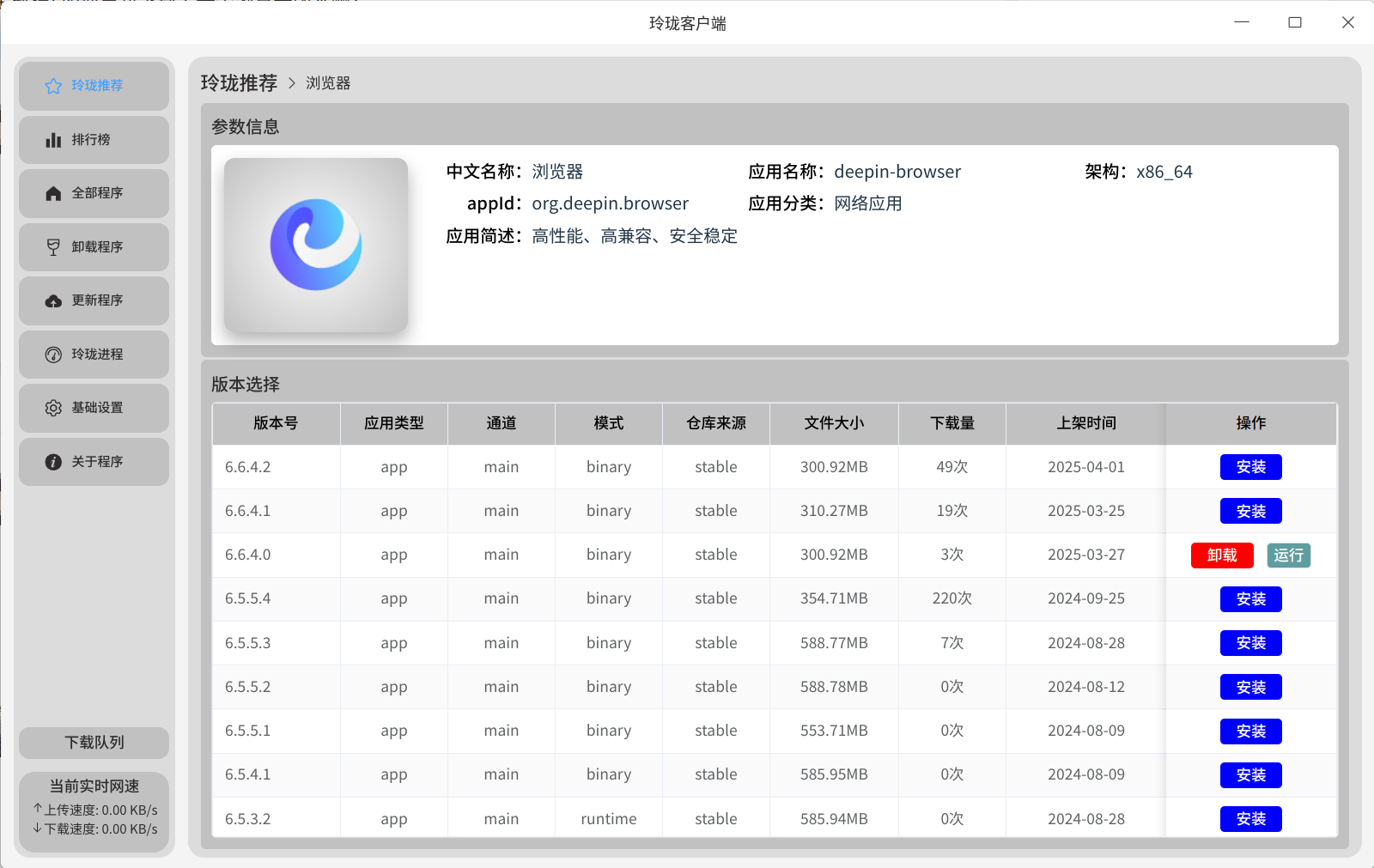1374x868 pixels.
Task: Click the 关于程序 info icon
Action: pos(53,462)
